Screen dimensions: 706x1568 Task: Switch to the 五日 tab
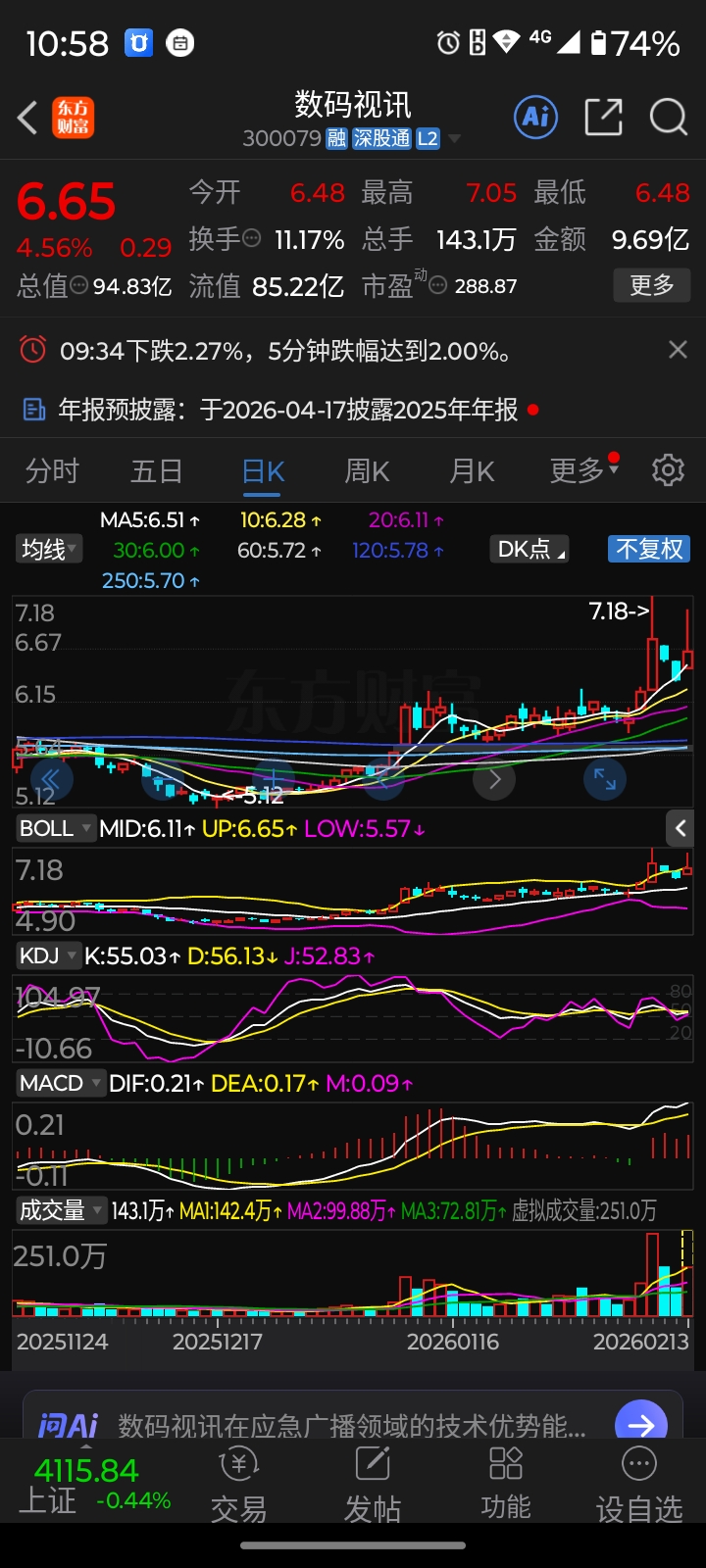157,471
